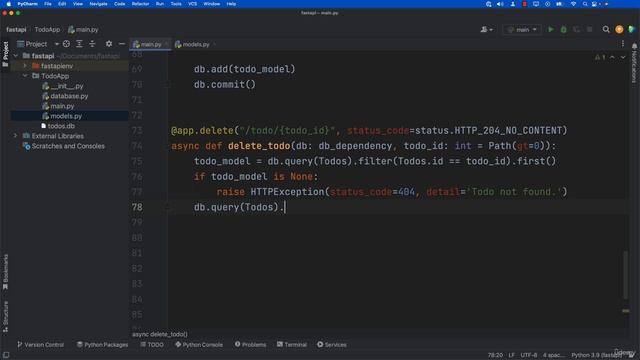The image size is (640, 360).
Task: Select todos.db in project tree
Action: (x=58, y=126)
